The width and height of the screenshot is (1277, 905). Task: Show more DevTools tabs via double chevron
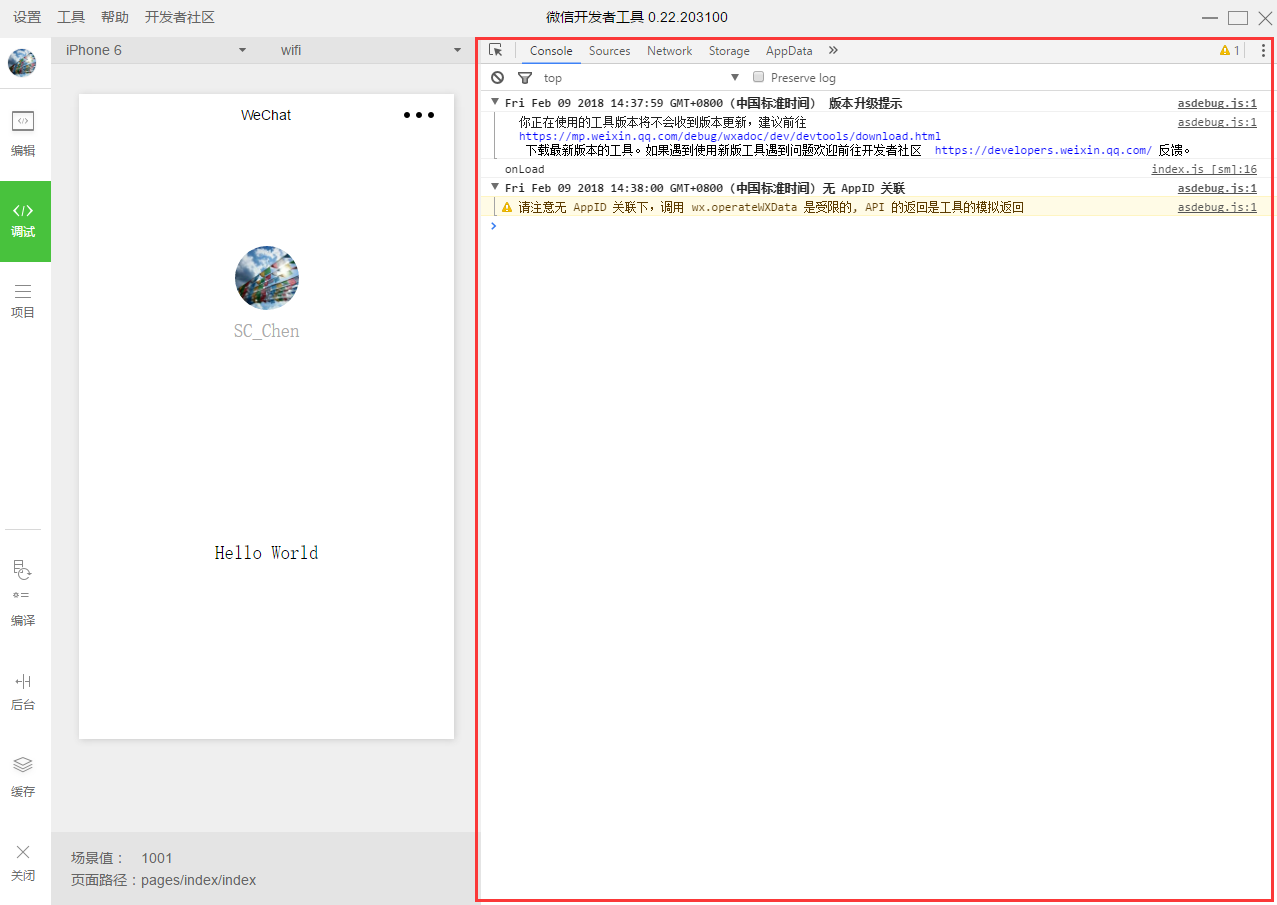833,50
